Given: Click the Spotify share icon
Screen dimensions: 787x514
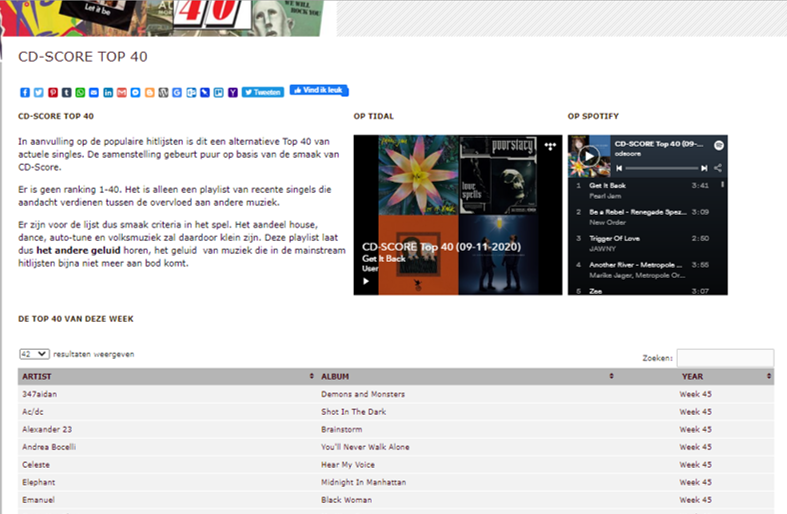Looking at the screenshot, I should click(x=718, y=168).
